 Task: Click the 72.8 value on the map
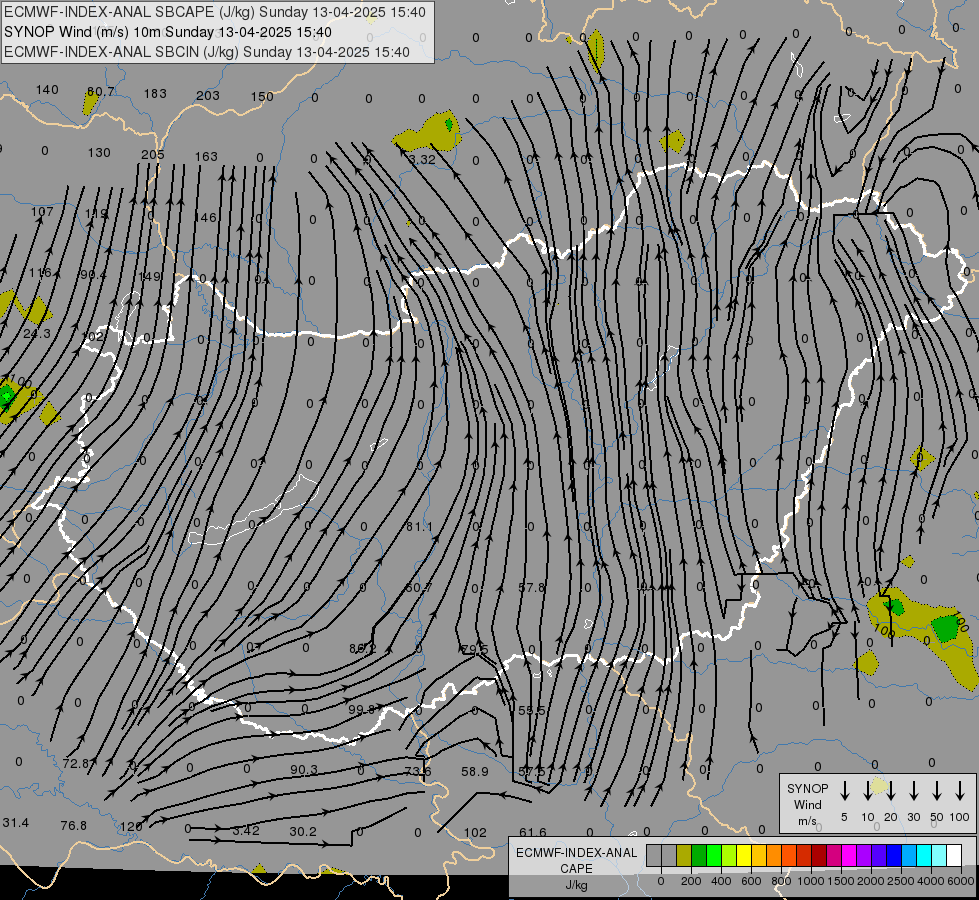coord(76,763)
